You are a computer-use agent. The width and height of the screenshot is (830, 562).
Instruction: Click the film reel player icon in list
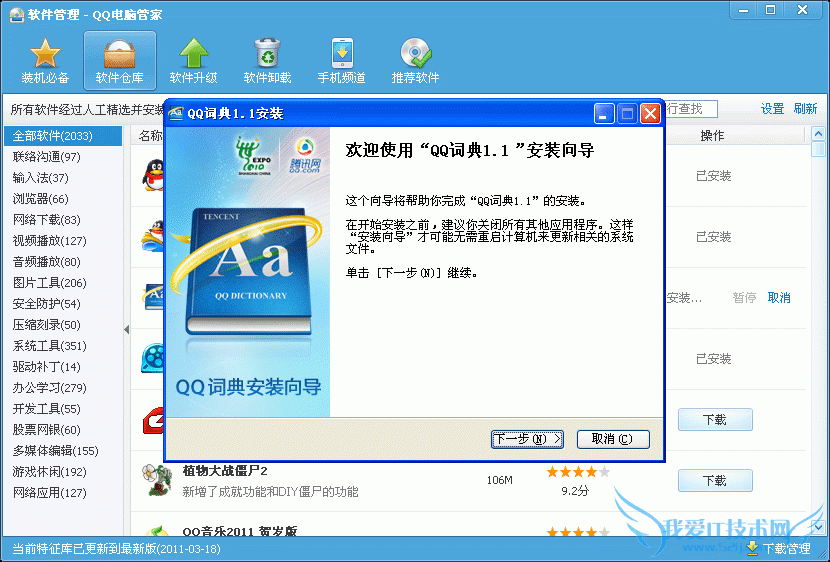[x=152, y=358]
